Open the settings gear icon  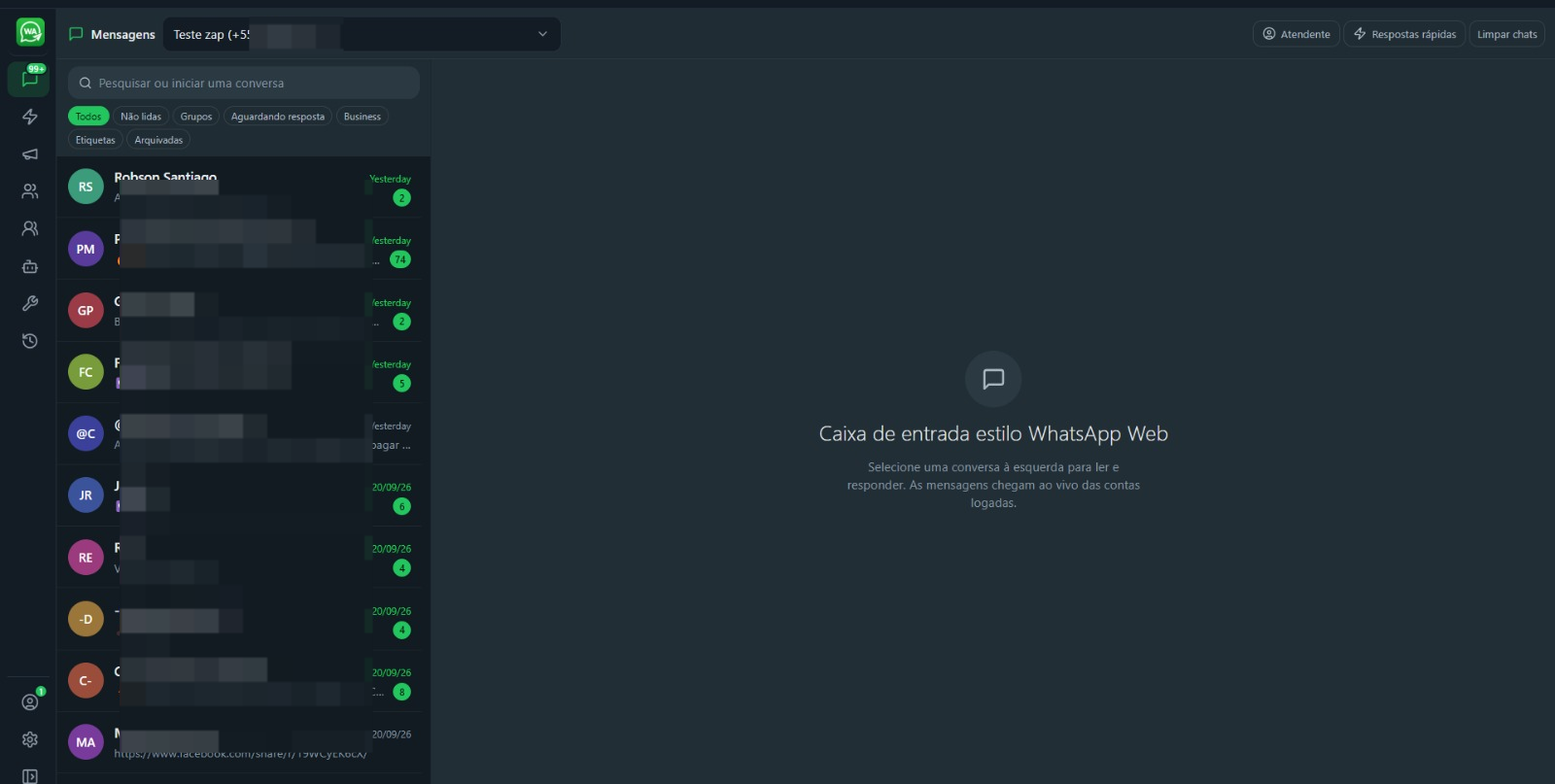point(30,739)
